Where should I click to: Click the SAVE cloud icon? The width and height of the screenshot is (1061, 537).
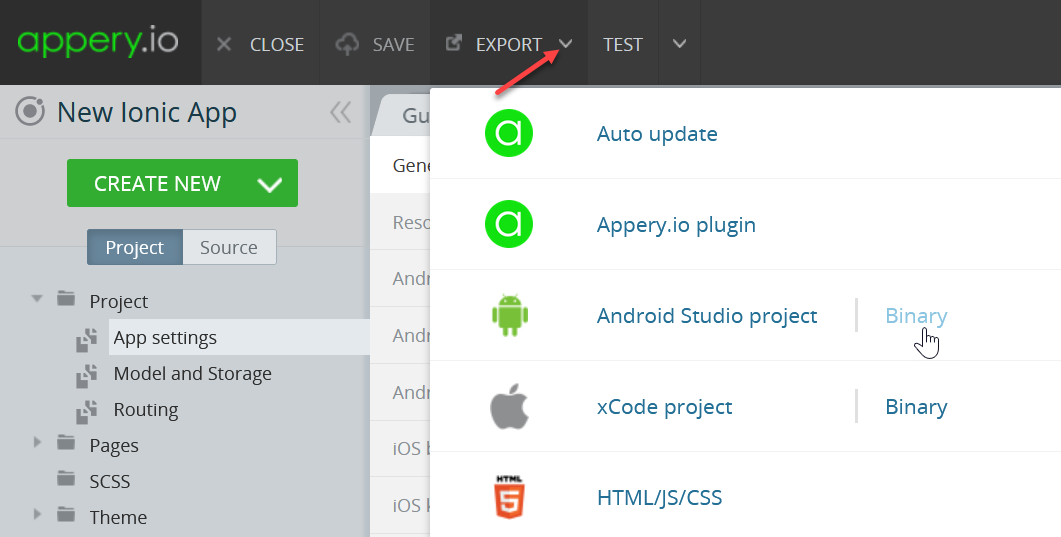click(346, 45)
